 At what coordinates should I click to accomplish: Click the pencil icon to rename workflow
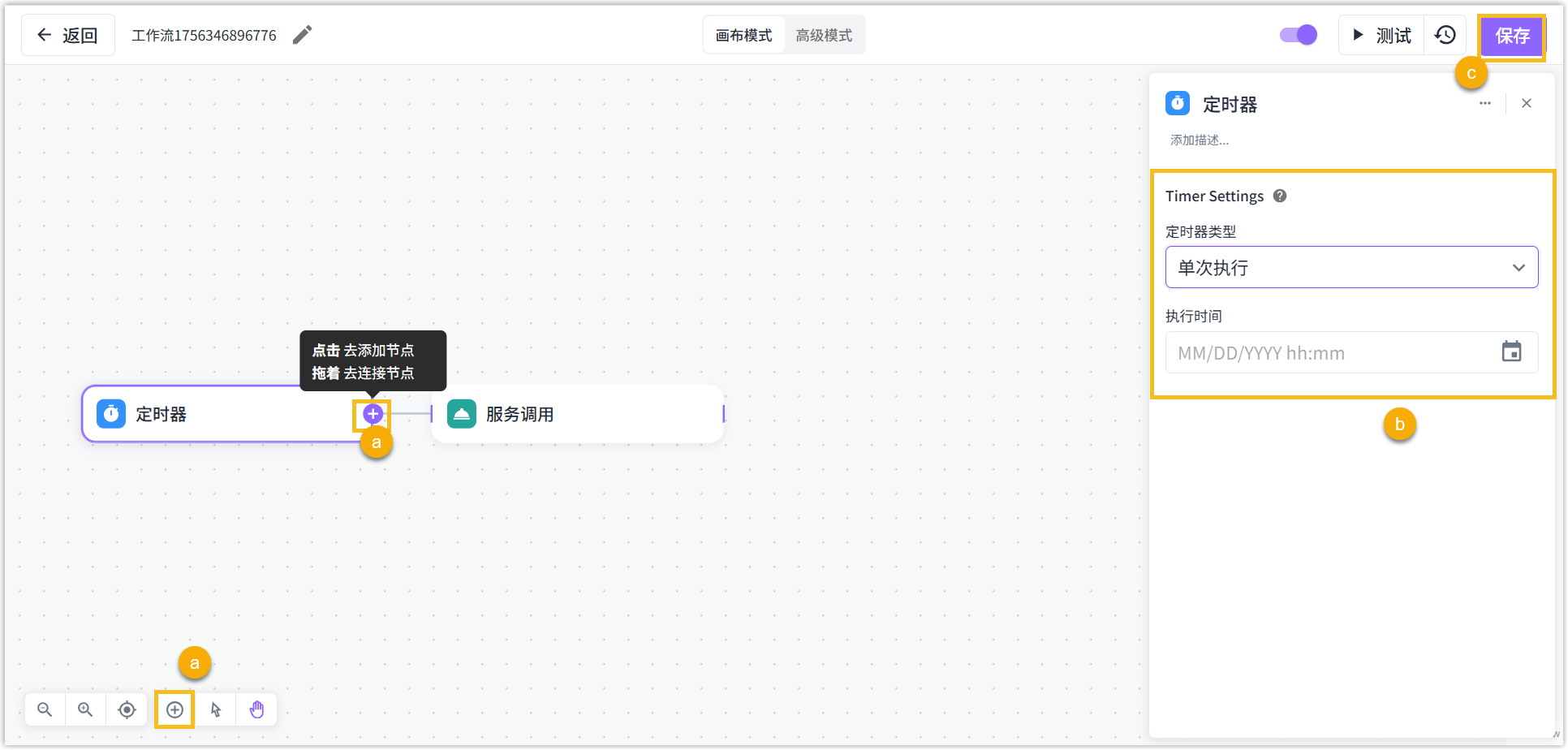[302, 35]
